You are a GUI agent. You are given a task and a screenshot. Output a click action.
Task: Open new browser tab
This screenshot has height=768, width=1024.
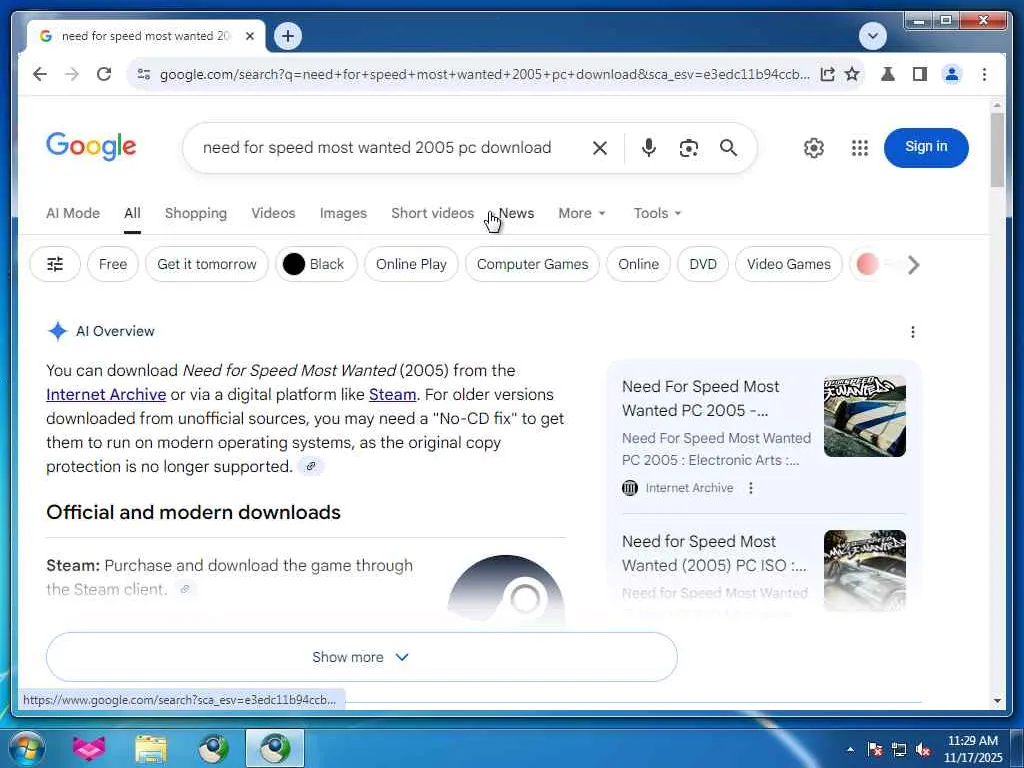click(x=288, y=36)
